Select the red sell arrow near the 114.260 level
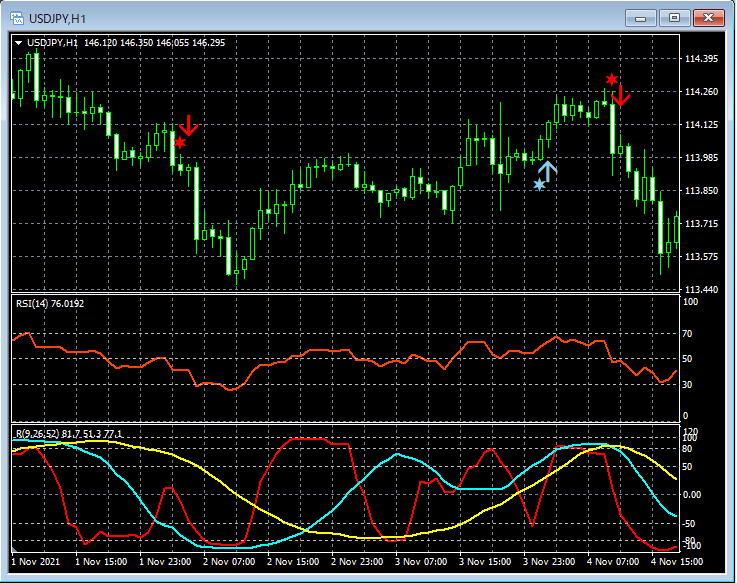 pyautogui.click(x=621, y=95)
